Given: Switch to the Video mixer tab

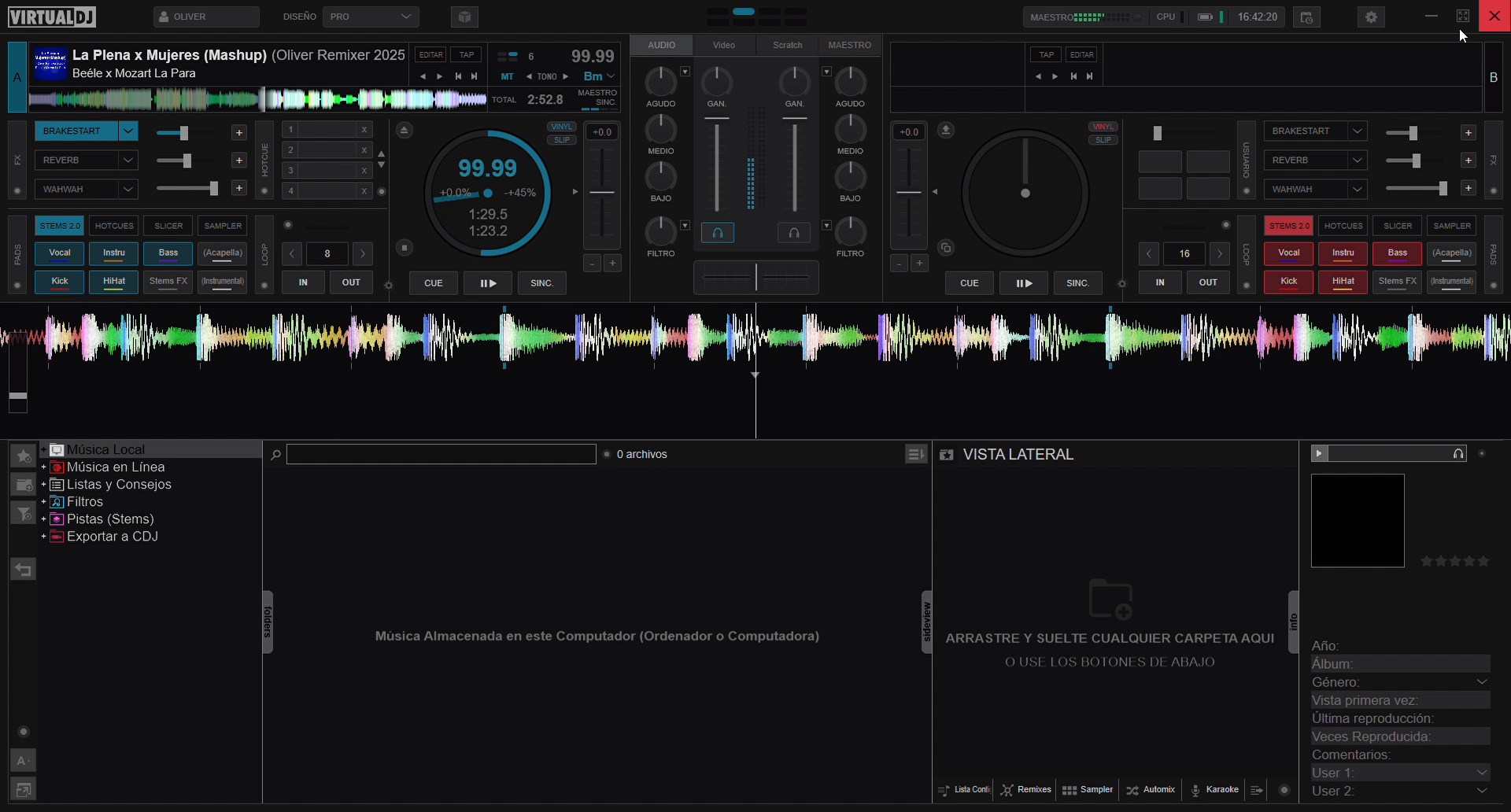Looking at the screenshot, I should (724, 45).
